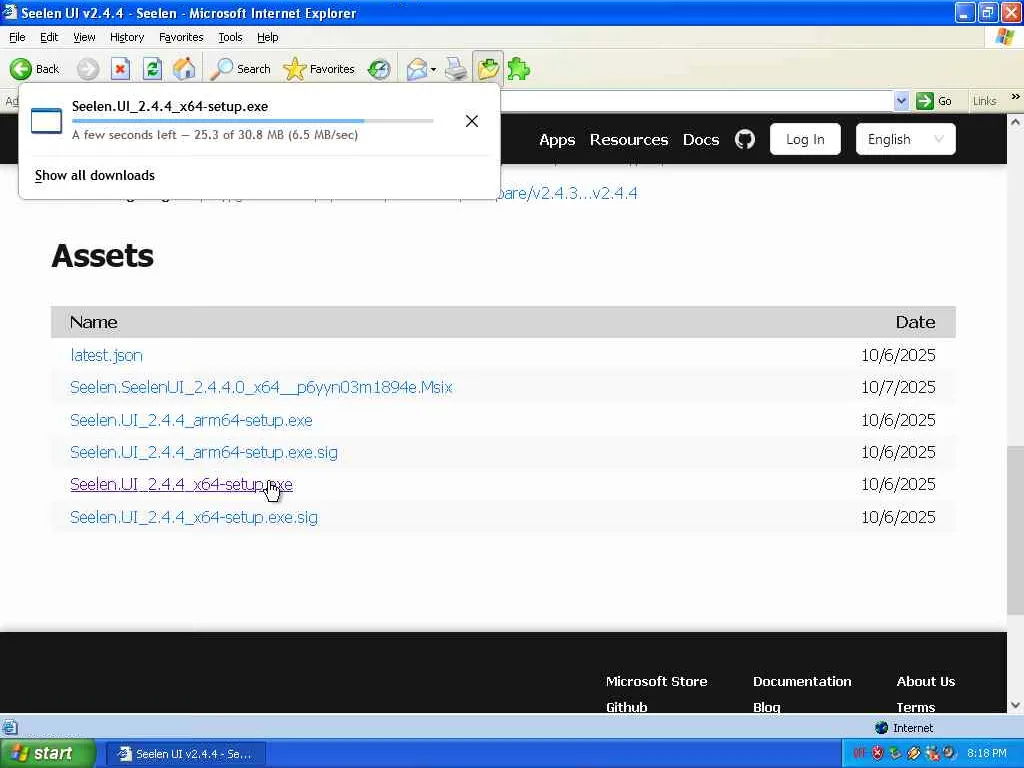The width and height of the screenshot is (1024, 768).
Task: Click the History clock icon
Action: [379, 69]
